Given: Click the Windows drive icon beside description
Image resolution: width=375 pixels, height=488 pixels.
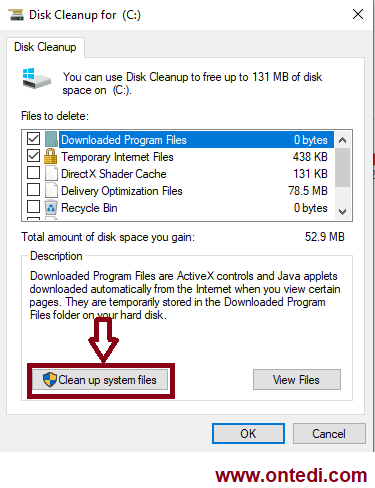Looking at the screenshot, I should point(37,79).
